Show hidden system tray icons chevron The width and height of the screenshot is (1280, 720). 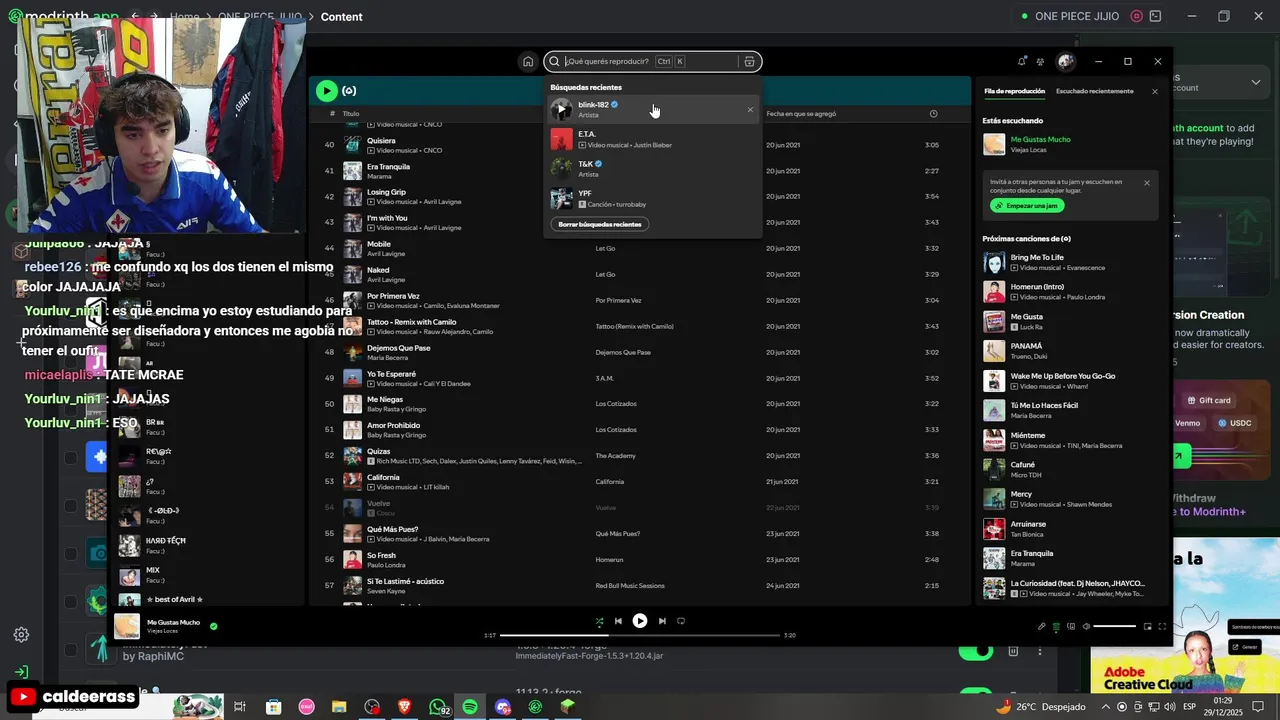pyautogui.click(x=1107, y=707)
